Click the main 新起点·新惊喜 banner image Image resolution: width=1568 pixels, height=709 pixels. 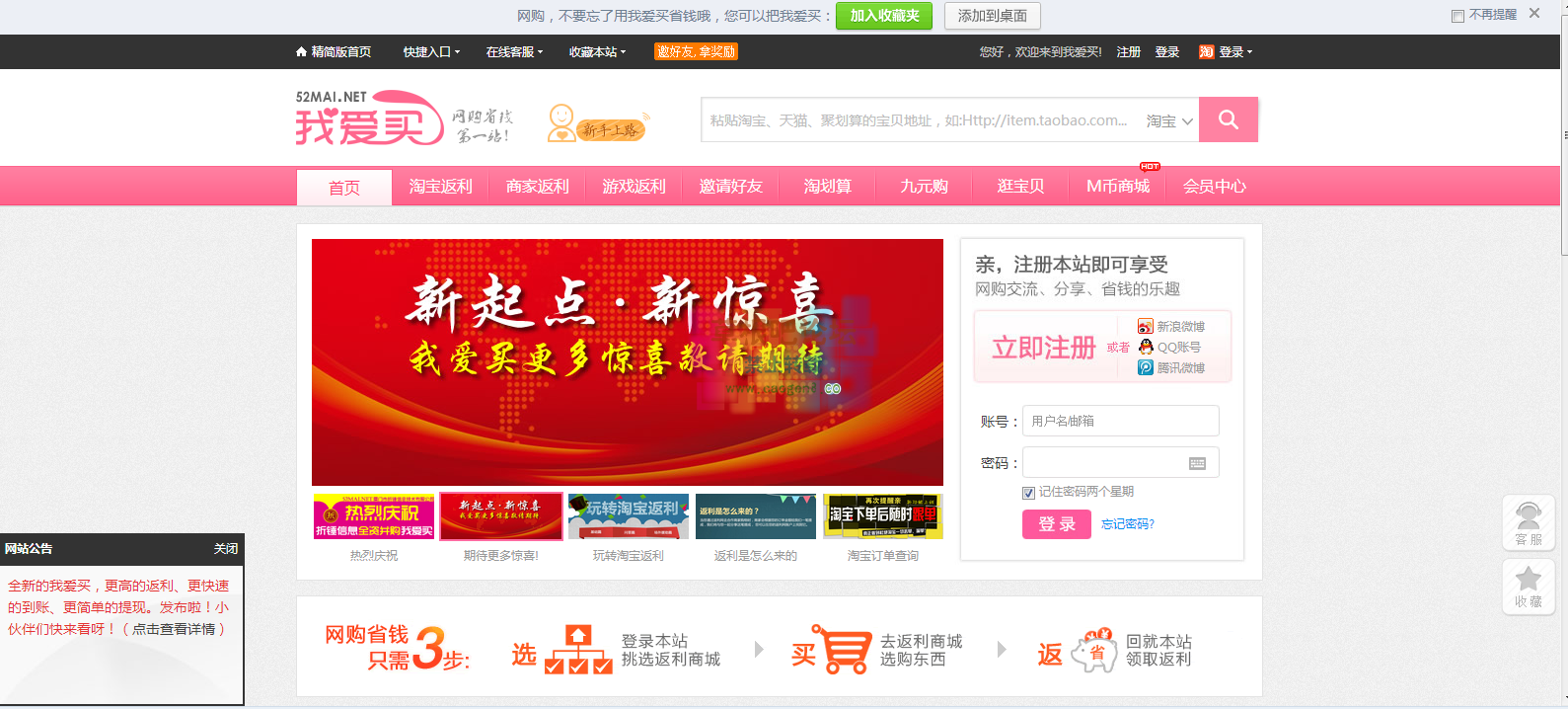point(628,362)
